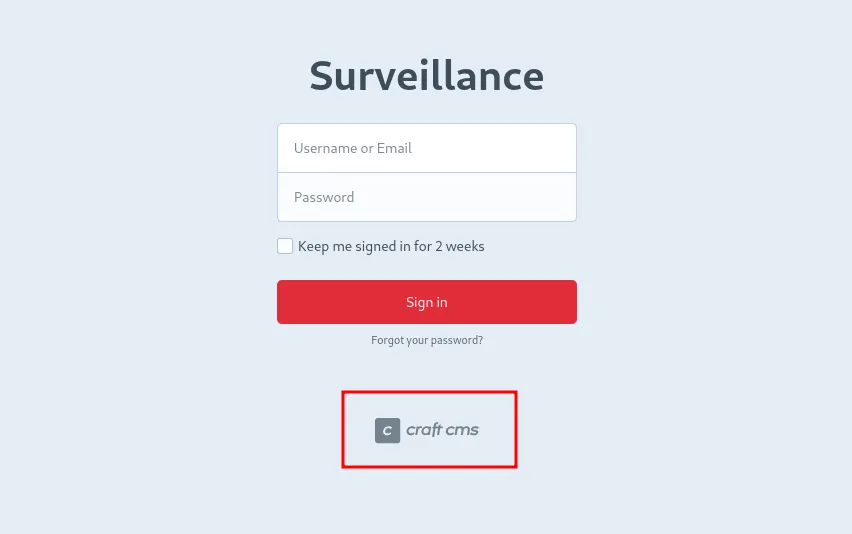The height and width of the screenshot is (534, 852).
Task: Focus the Username or Email field
Action: (x=427, y=148)
